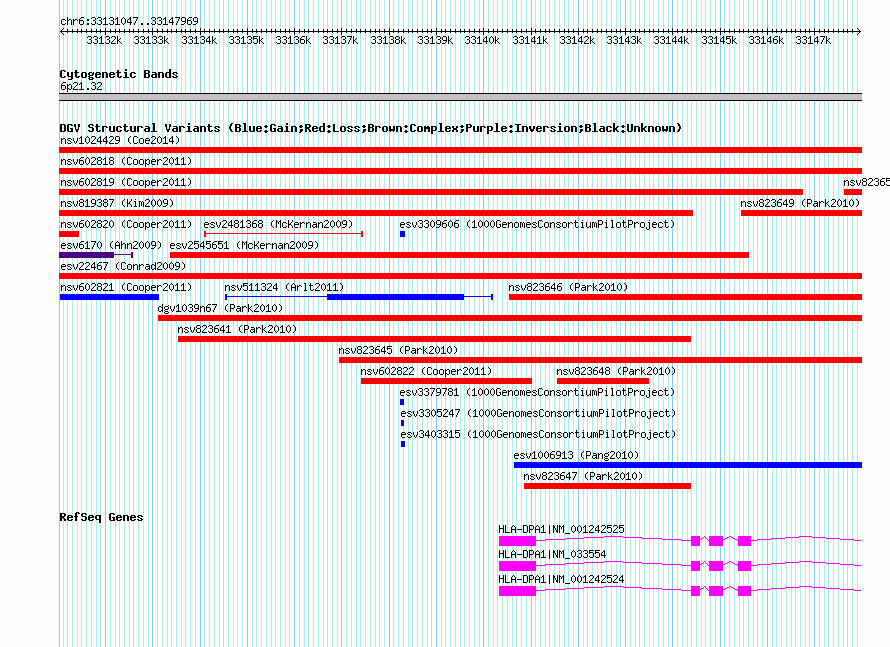The height and width of the screenshot is (647, 890).
Task: Select HLA-DPA1|NM_001242524 transcript label
Action: (561, 579)
